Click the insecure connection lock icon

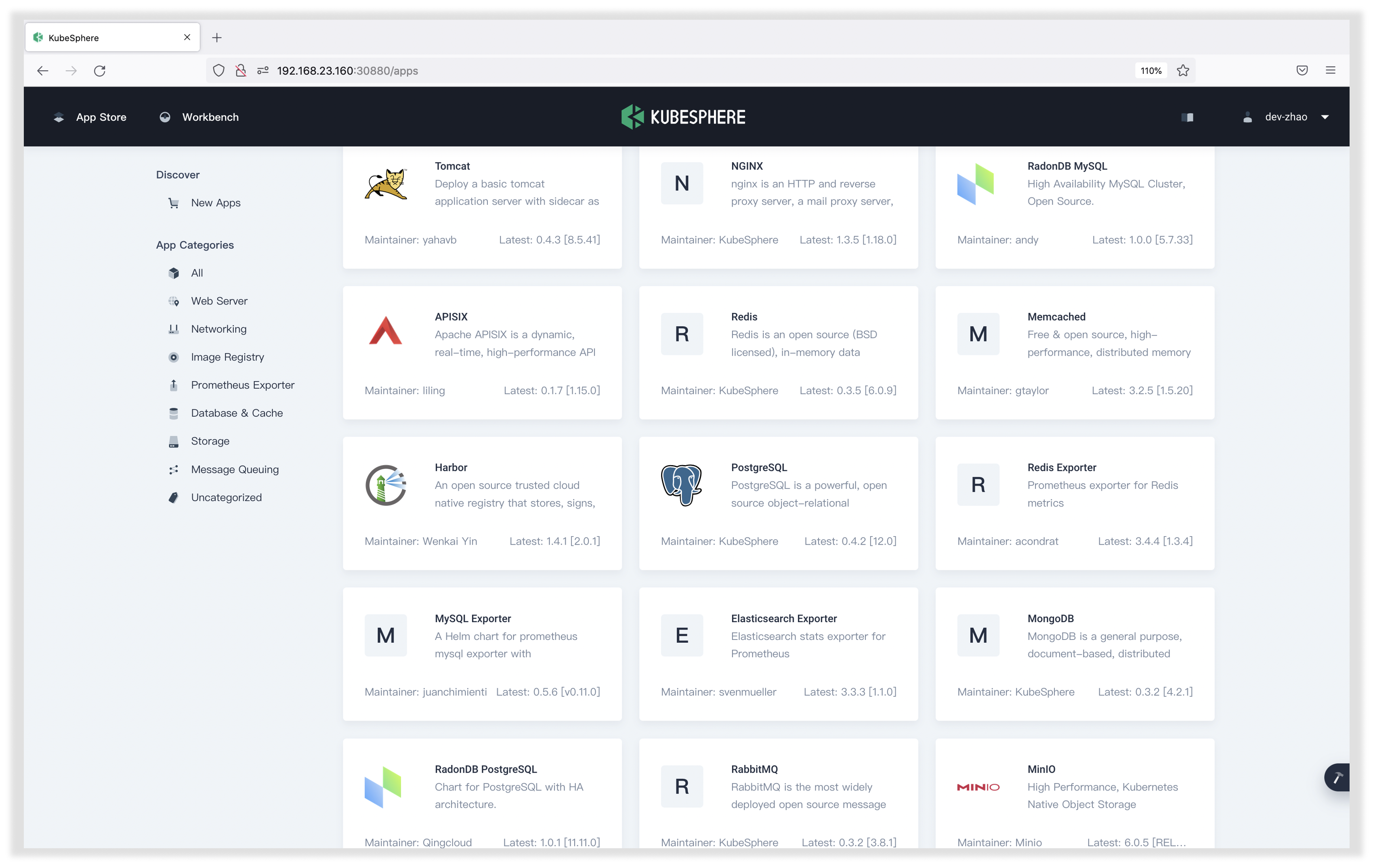[x=241, y=71]
